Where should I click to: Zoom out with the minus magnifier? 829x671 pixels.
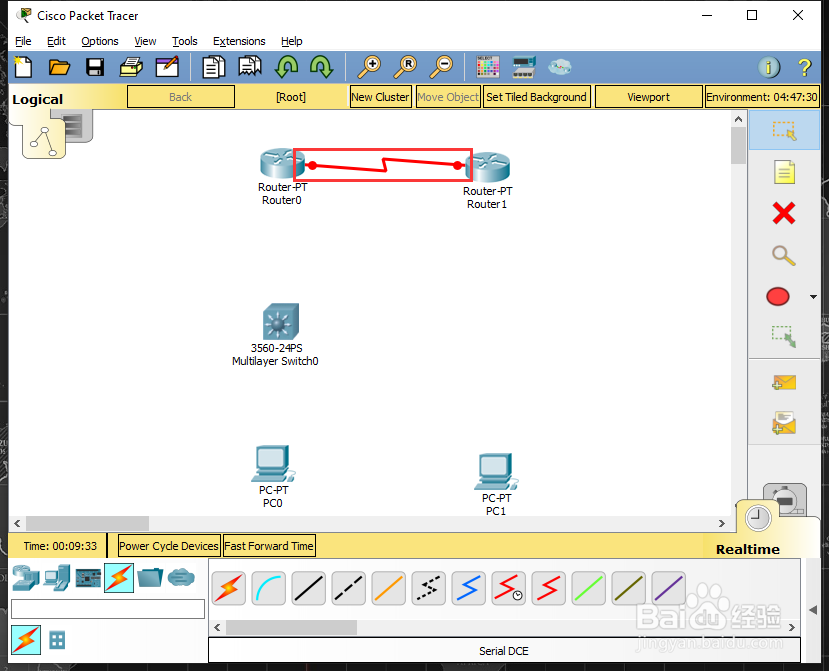click(x=441, y=67)
